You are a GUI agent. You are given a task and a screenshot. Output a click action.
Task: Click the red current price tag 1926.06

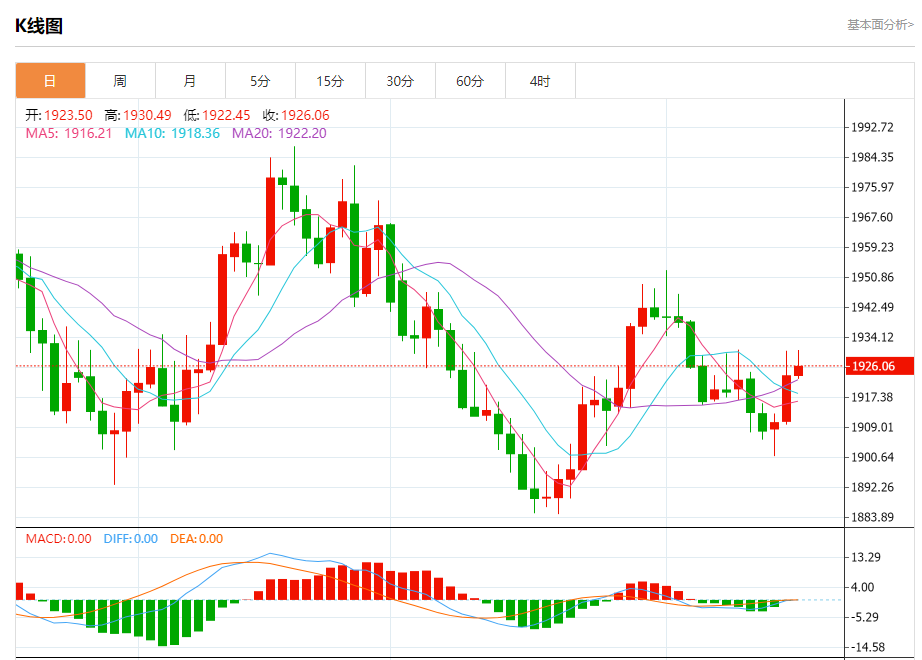[880, 366]
